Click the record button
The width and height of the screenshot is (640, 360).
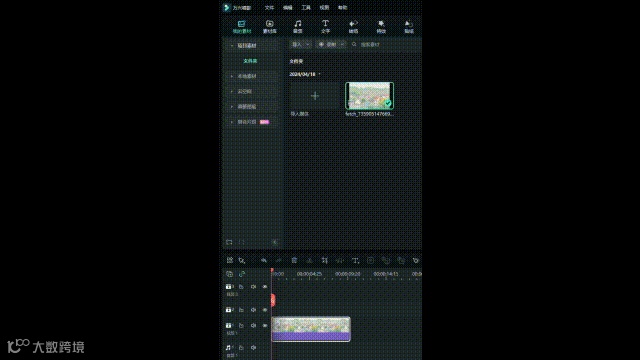click(x=327, y=44)
